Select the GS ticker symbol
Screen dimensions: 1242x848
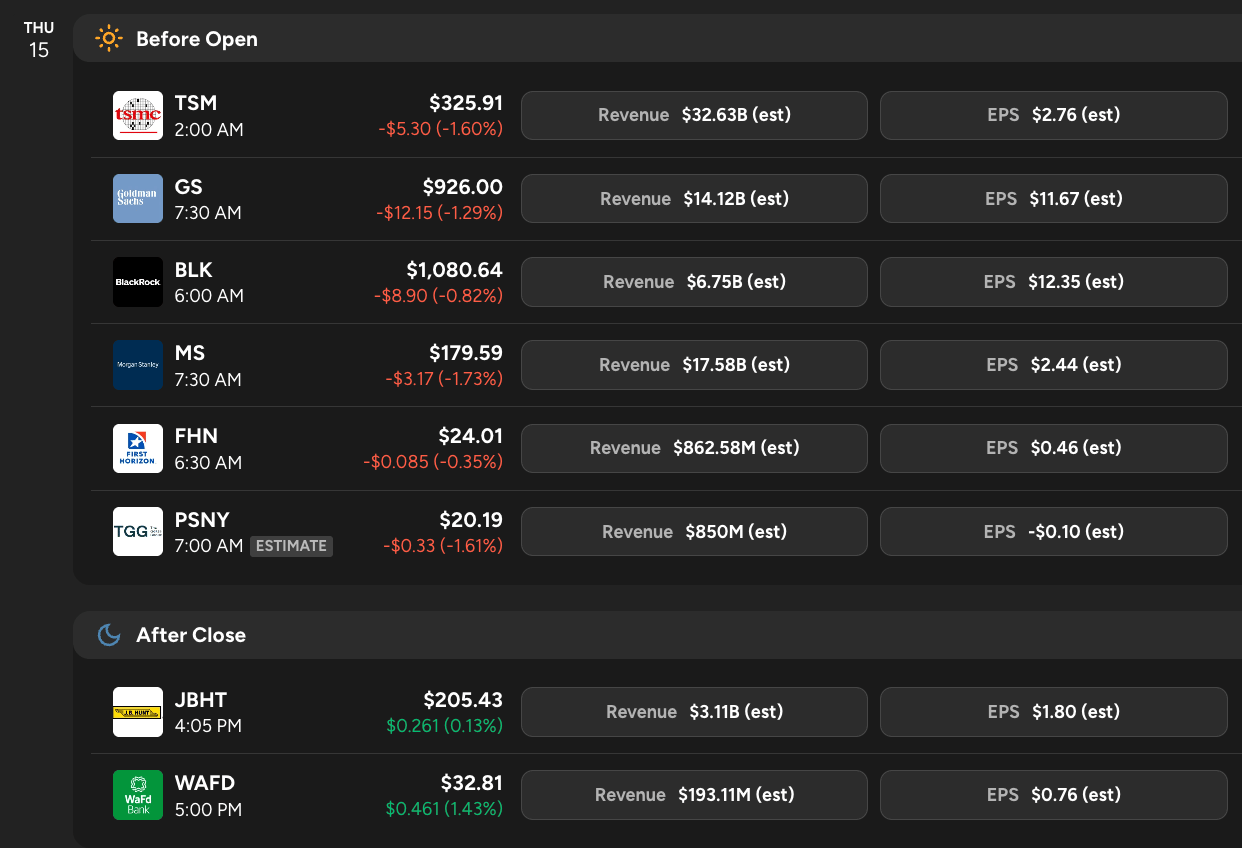pos(188,187)
